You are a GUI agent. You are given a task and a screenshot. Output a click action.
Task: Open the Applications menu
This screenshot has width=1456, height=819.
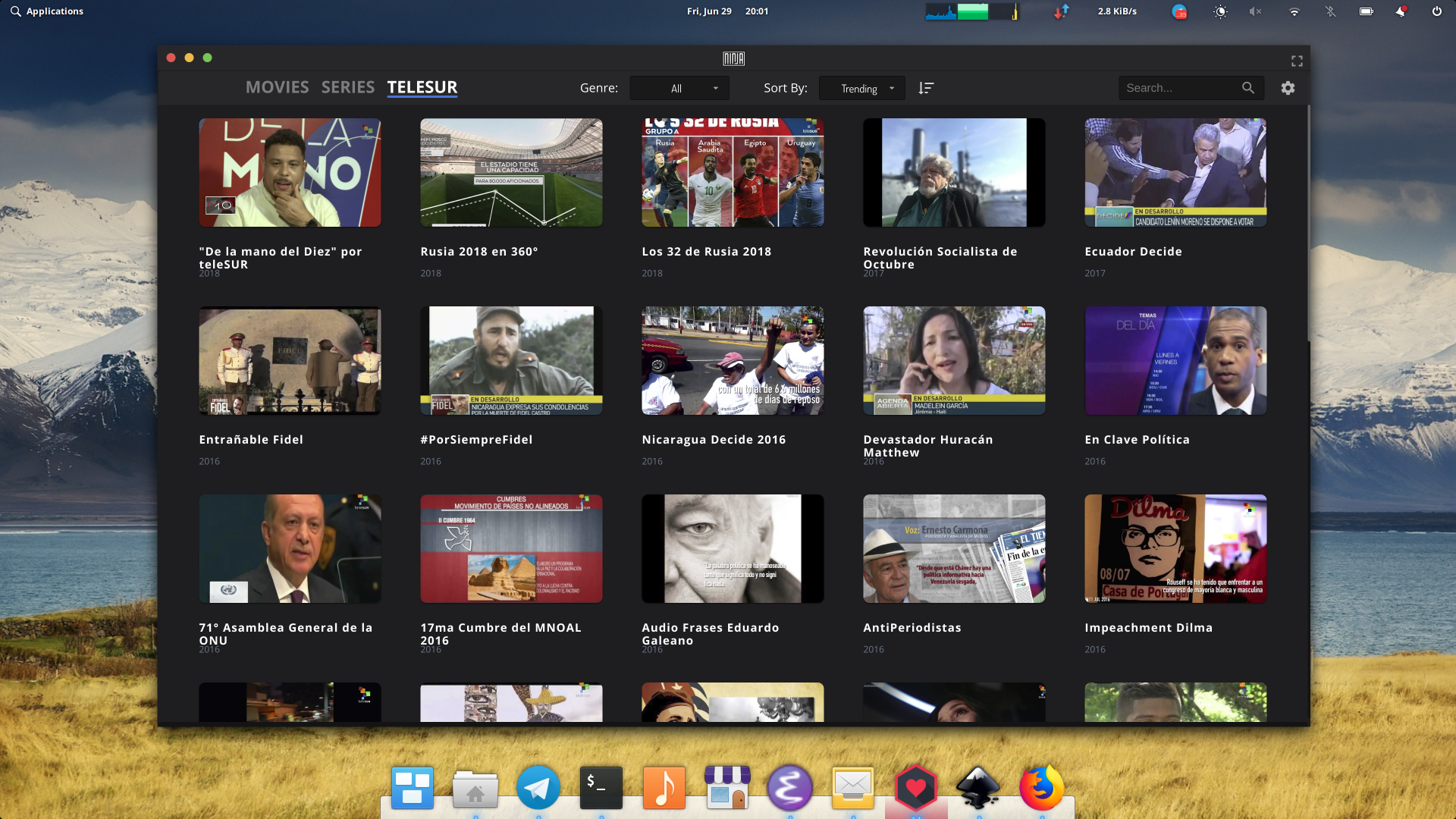(x=55, y=11)
